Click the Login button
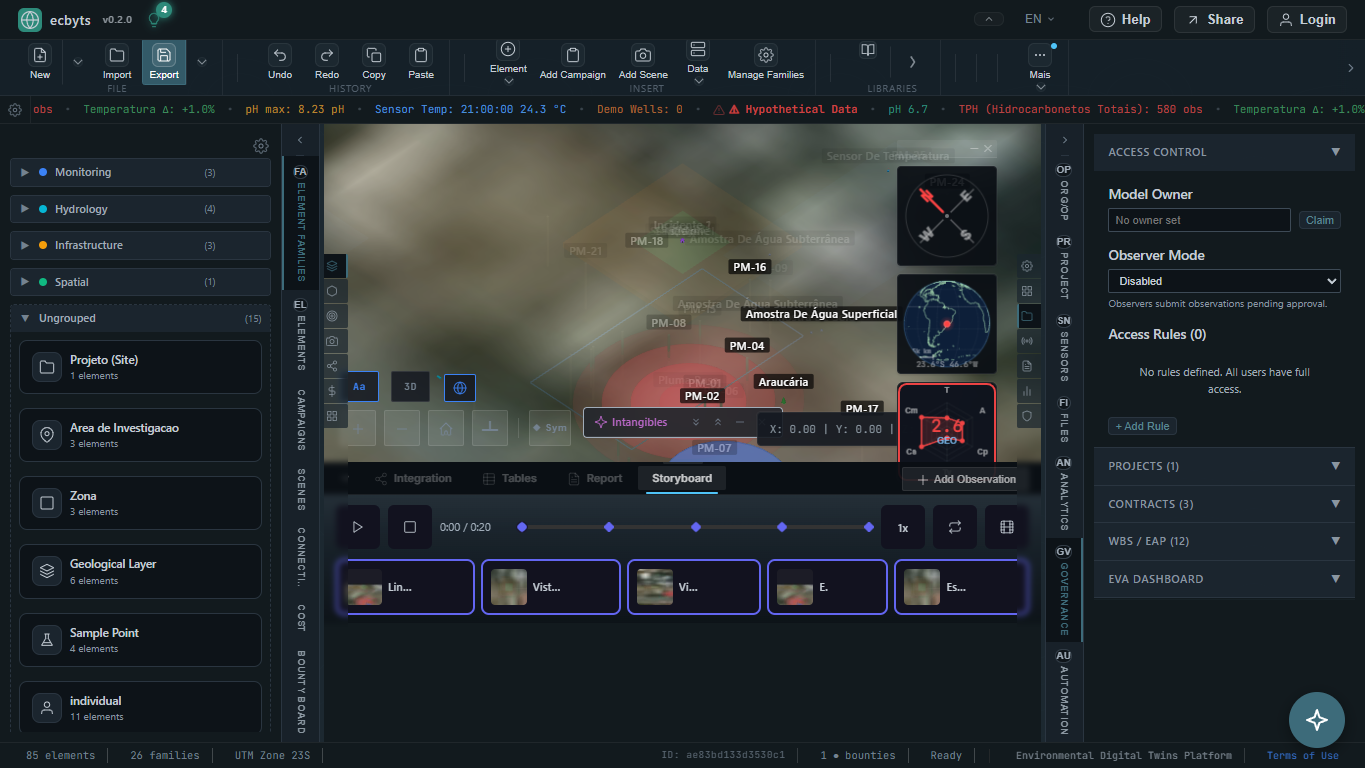Screen dimensions: 1365x768 [x=1307, y=19]
